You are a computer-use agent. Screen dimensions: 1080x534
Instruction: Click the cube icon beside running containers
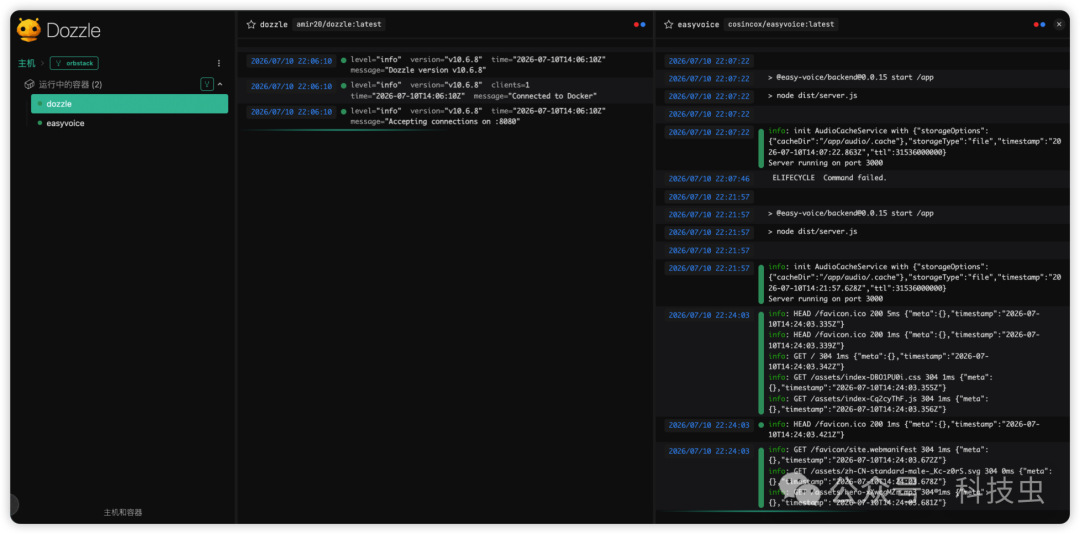coord(30,84)
